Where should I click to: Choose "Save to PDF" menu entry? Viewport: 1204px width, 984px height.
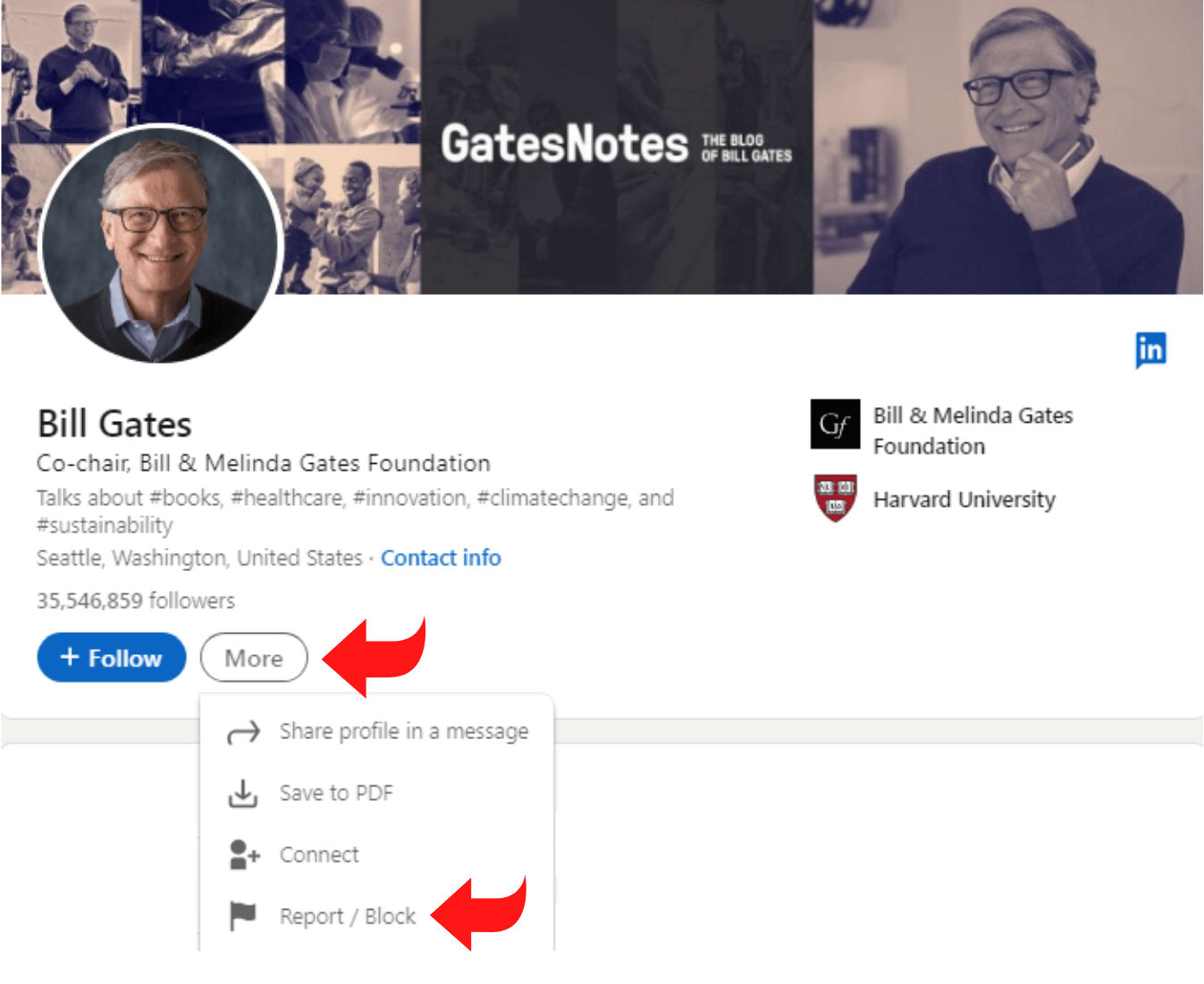click(x=336, y=794)
